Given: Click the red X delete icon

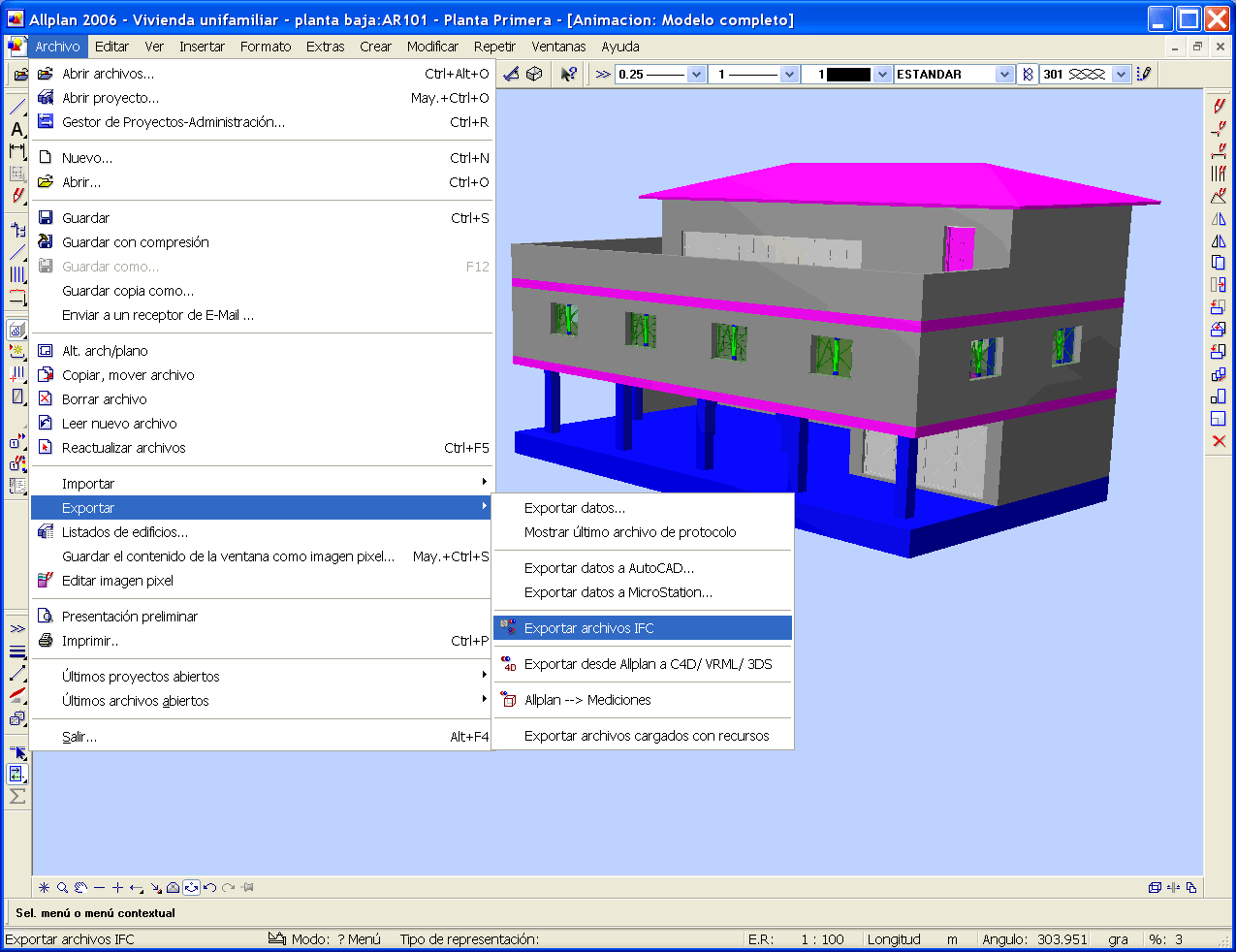Looking at the screenshot, I should [x=1219, y=441].
